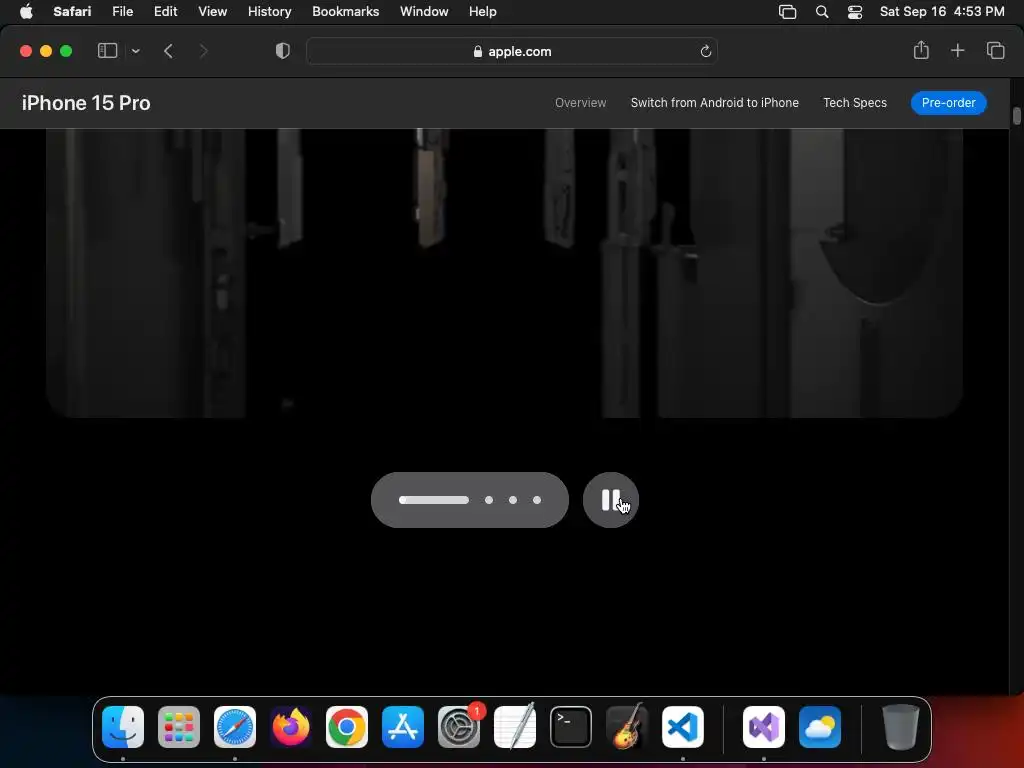
Task: Show the tab overview
Action: (x=995, y=50)
